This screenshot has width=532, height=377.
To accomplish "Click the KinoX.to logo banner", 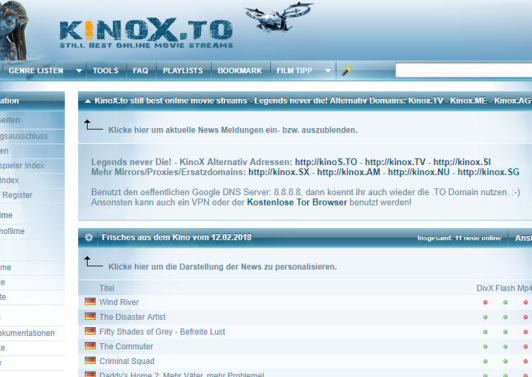I will (146, 34).
